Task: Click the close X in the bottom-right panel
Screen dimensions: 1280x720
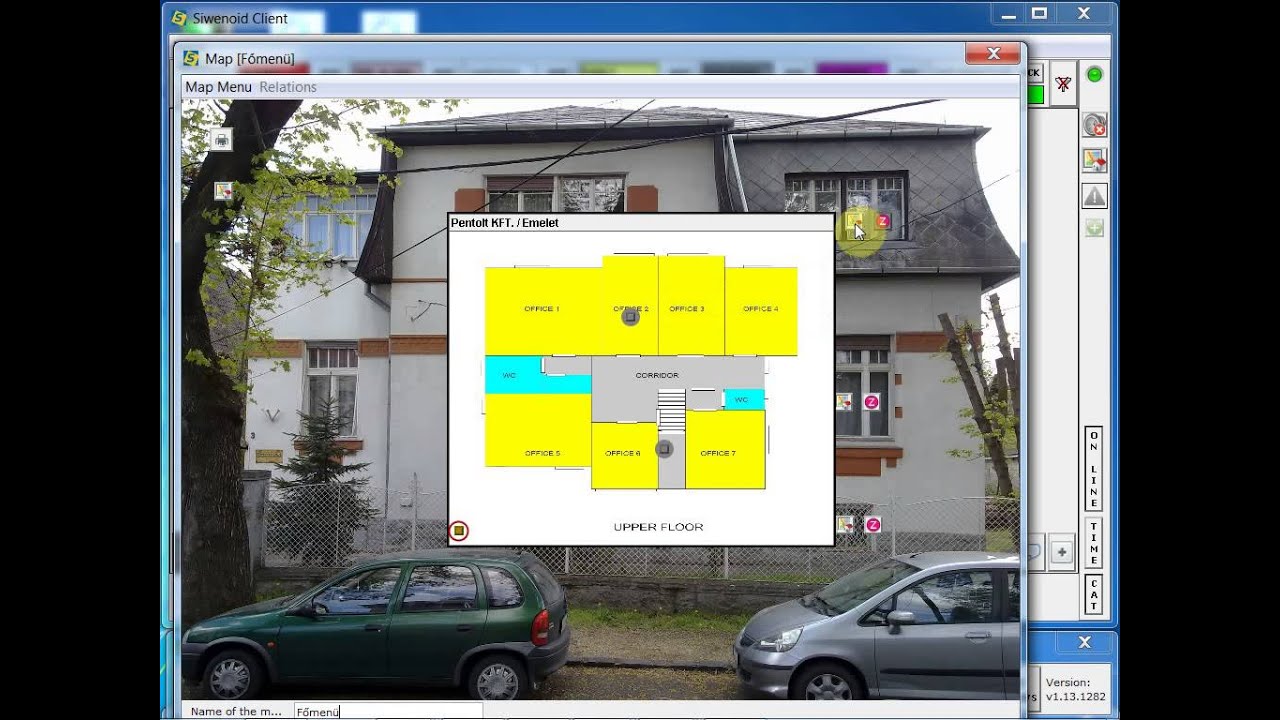Action: (x=1084, y=642)
